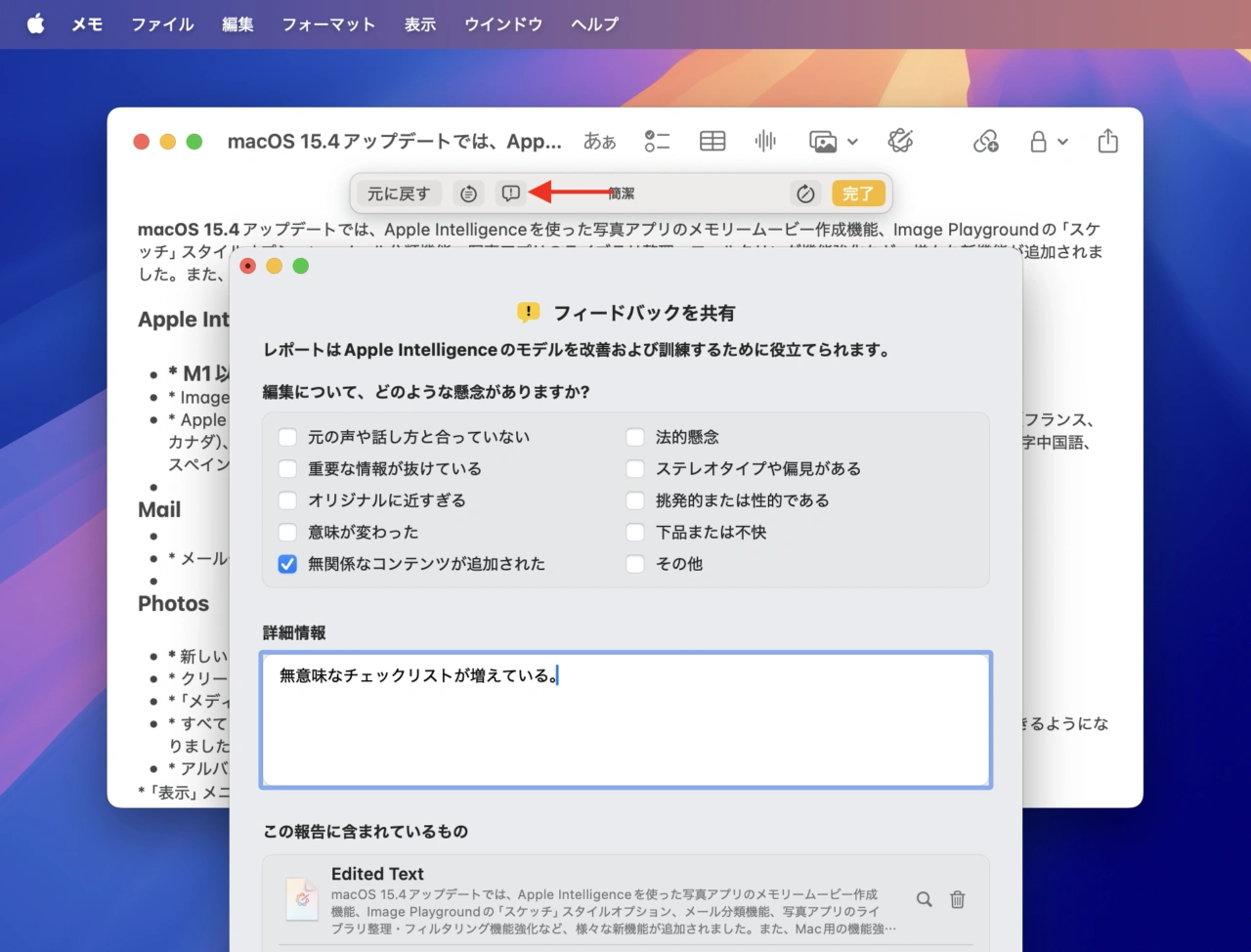Tick the その他 checkbox
Image resolution: width=1251 pixels, height=952 pixels.
[635, 564]
